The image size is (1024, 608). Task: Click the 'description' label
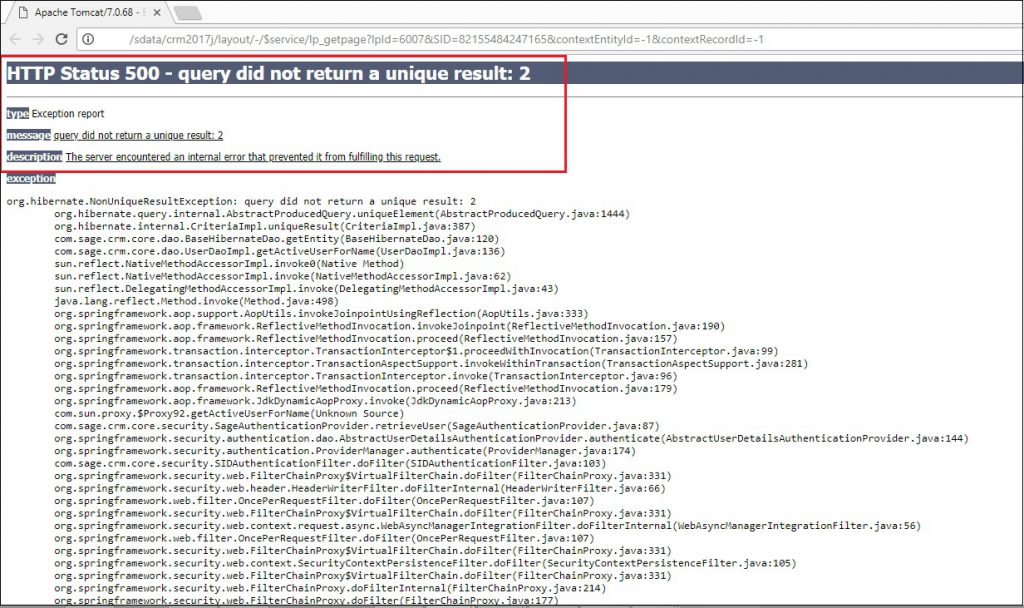(x=34, y=157)
